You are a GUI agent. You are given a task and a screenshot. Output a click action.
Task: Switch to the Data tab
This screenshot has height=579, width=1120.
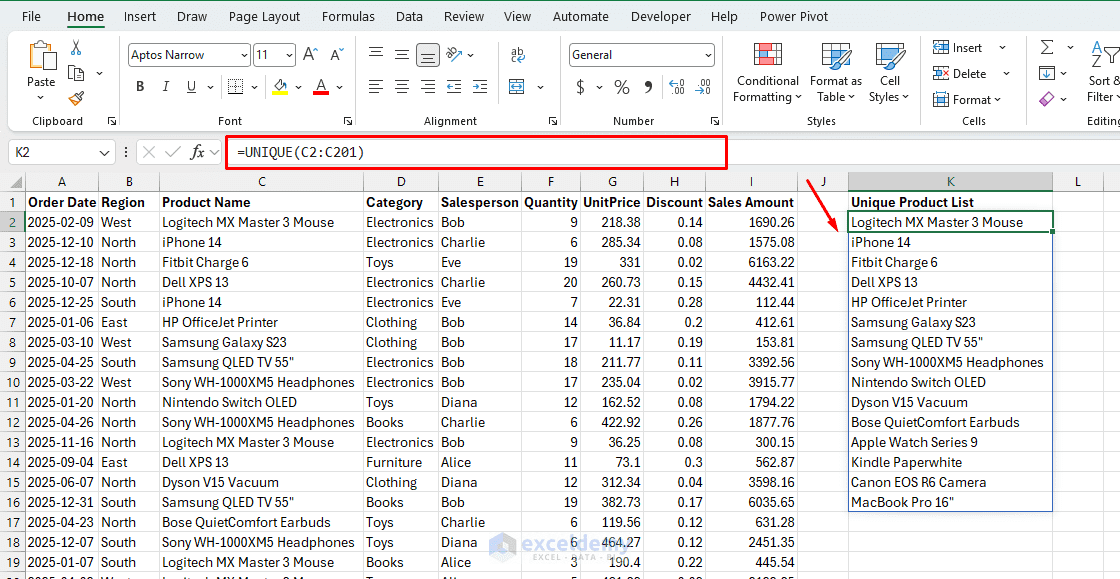coord(409,16)
